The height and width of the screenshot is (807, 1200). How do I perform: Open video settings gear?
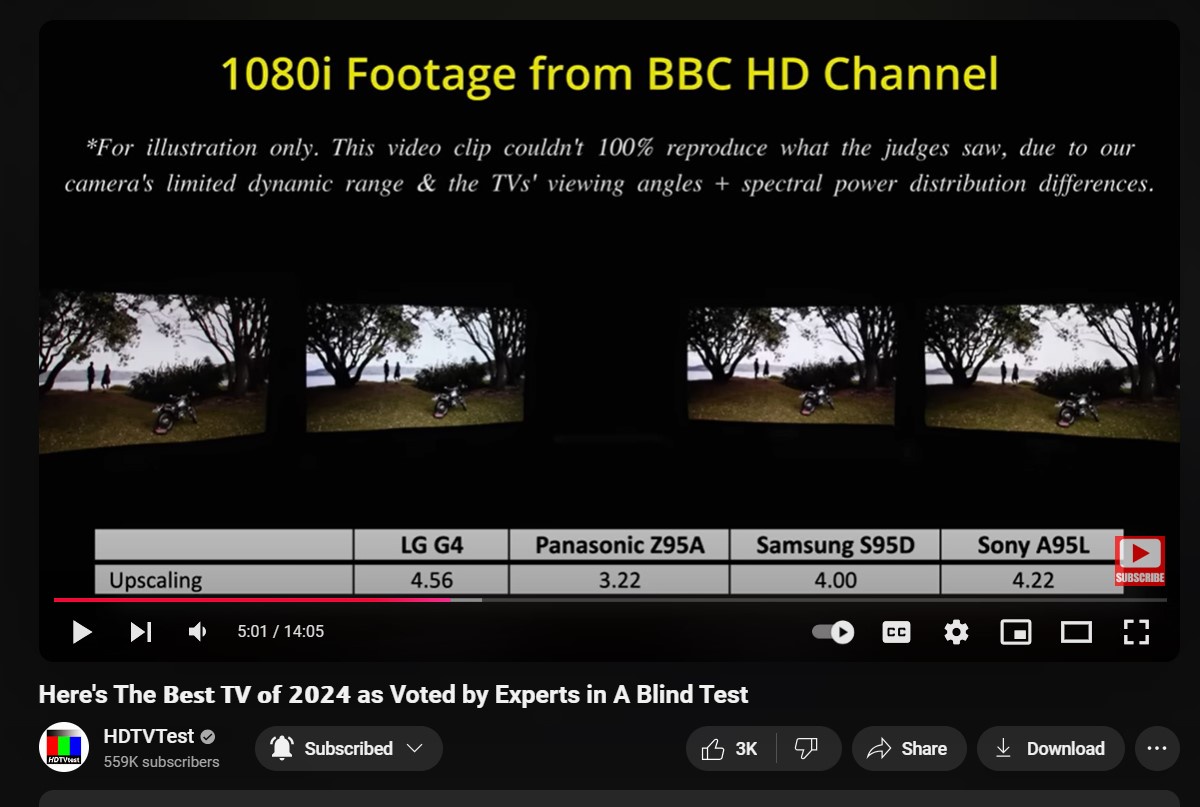pos(957,632)
